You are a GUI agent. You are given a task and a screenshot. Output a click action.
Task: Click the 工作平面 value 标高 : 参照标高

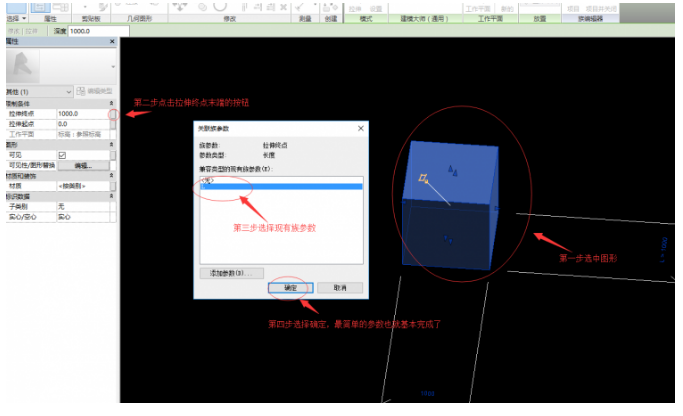tap(83, 135)
